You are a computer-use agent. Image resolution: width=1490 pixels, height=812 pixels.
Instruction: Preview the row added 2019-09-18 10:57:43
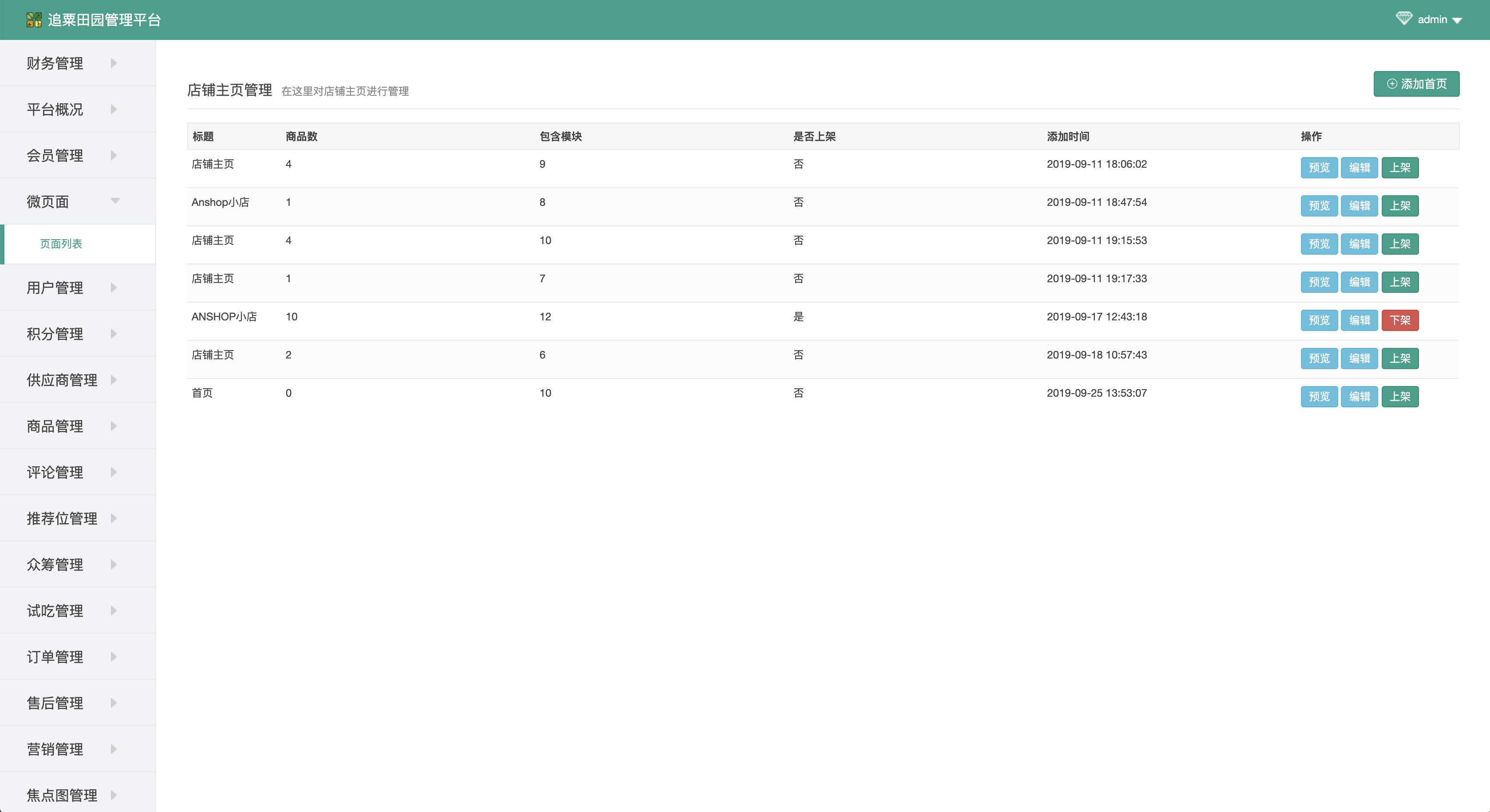(1319, 359)
